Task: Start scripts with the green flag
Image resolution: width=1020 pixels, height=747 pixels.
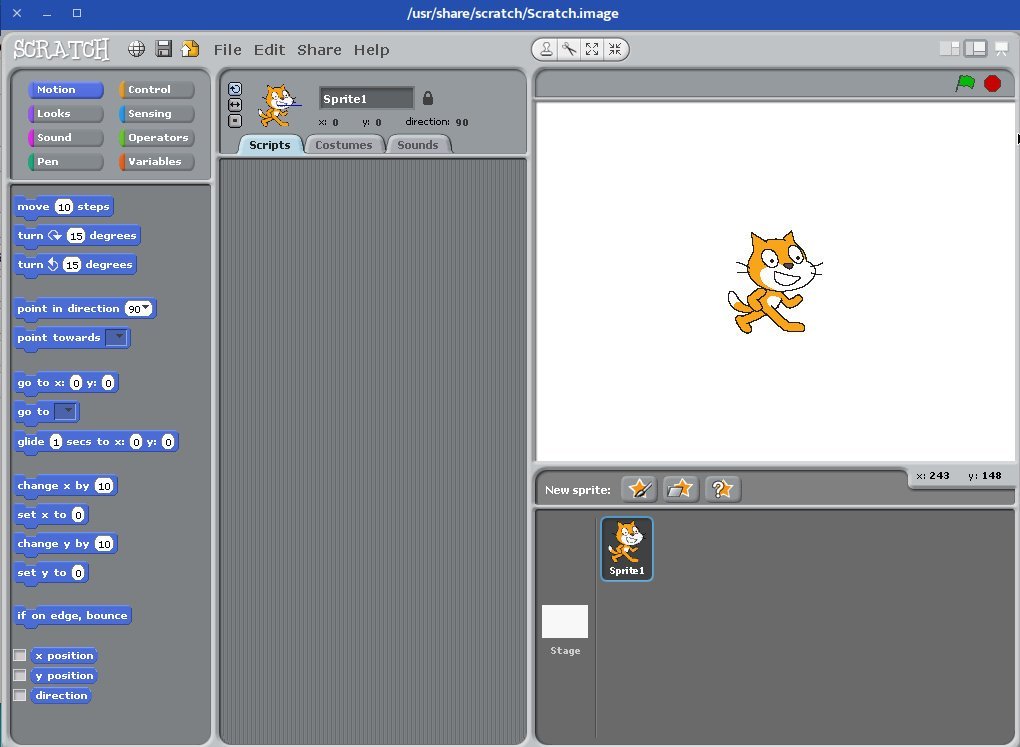Action: tap(965, 83)
